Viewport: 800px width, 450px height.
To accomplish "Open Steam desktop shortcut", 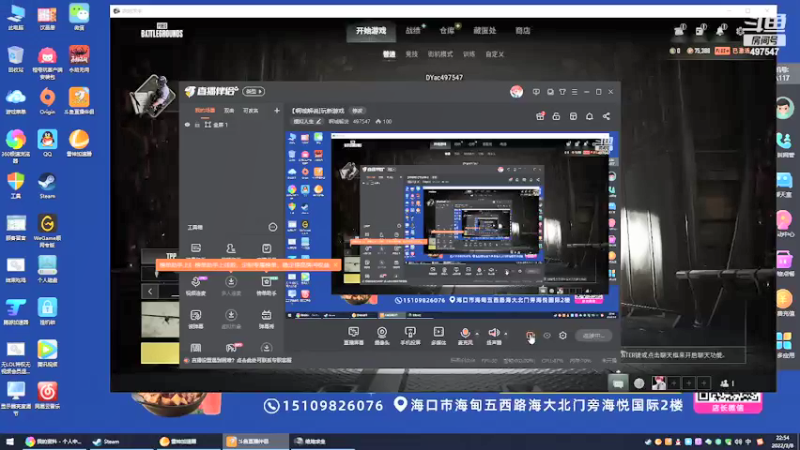I will [47, 185].
